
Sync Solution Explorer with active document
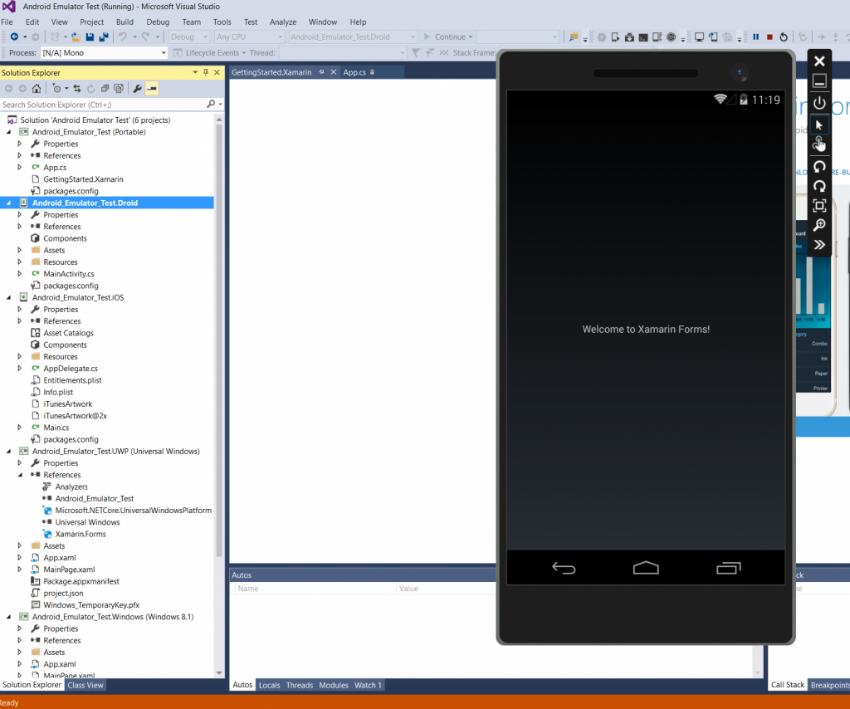point(76,89)
